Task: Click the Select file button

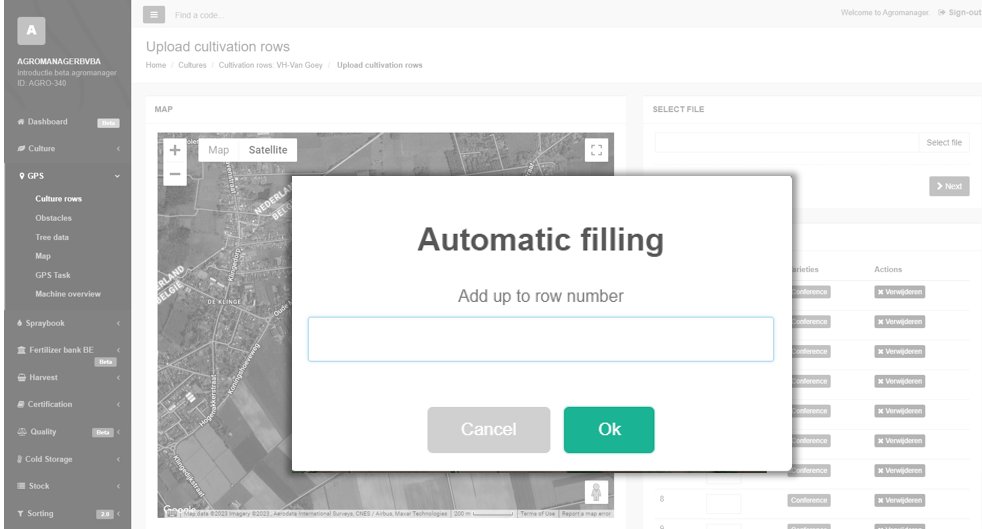Action: click(944, 143)
